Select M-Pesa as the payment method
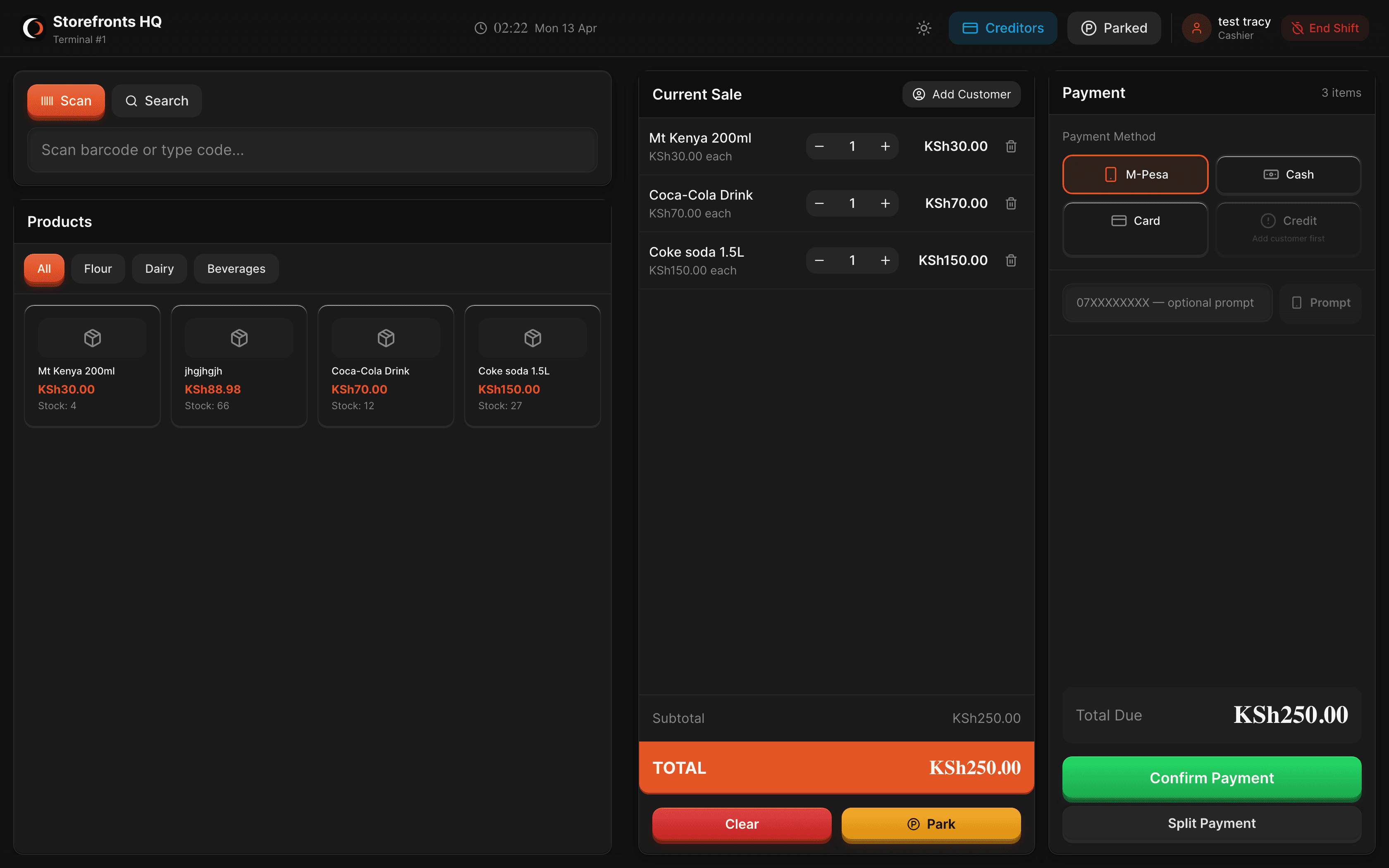Viewport: 1389px width, 868px height. (1135, 174)
